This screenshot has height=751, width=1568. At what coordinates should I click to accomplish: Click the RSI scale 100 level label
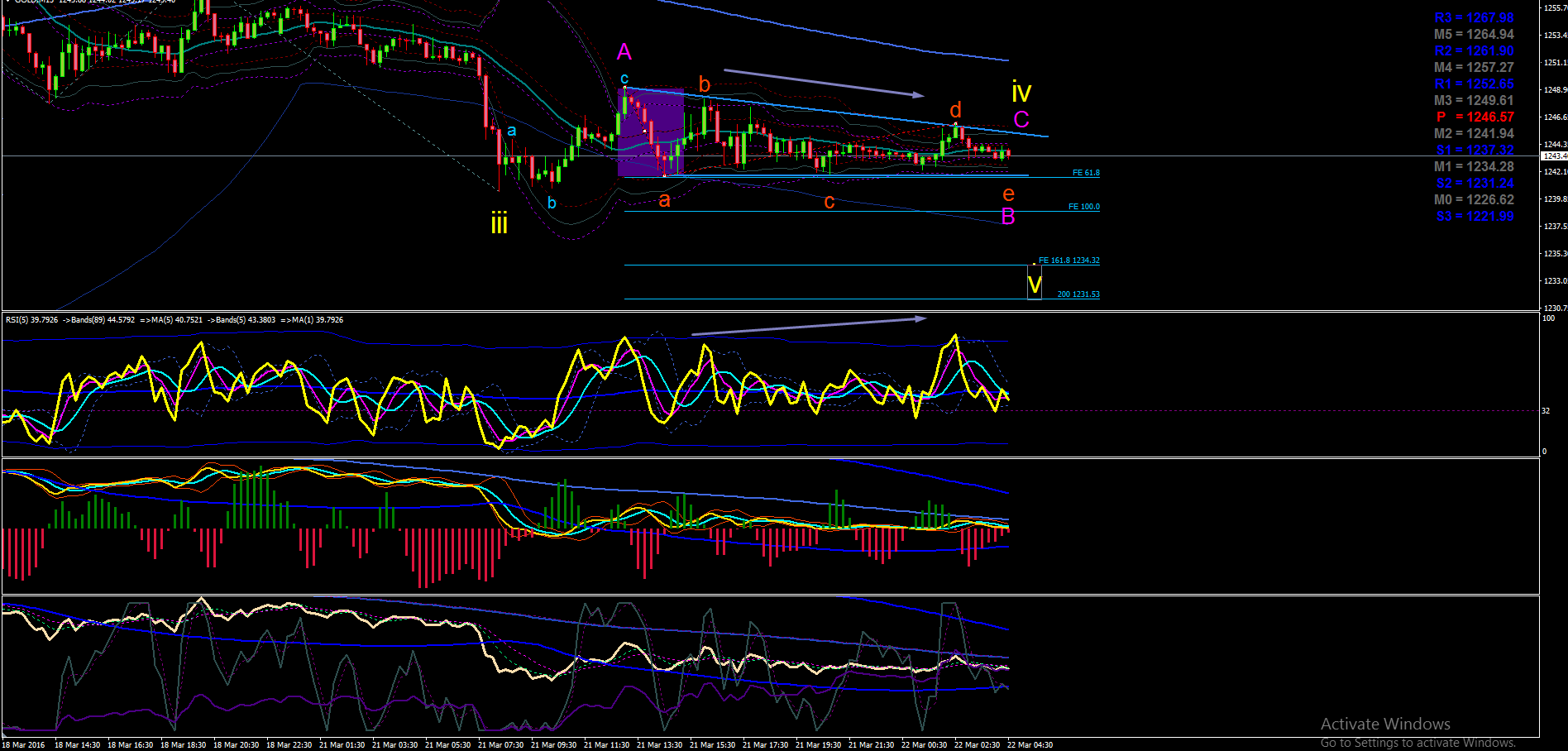click(1549, 318)
